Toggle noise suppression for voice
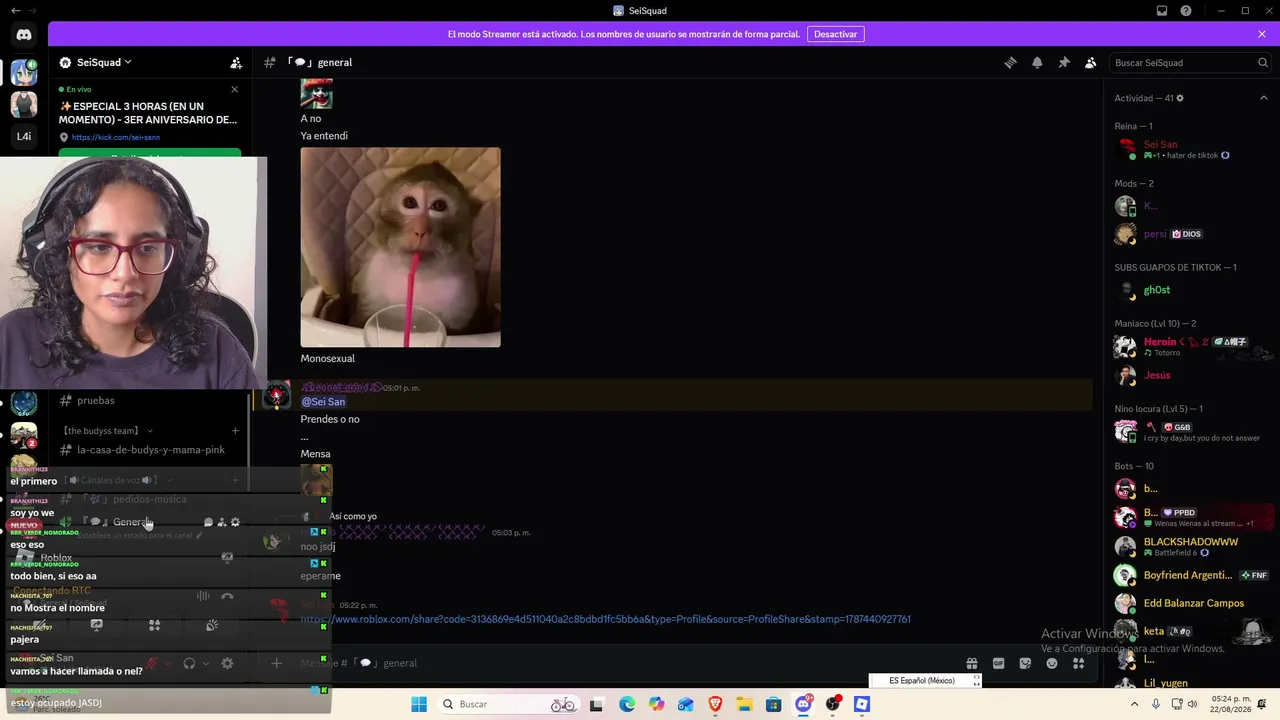Screen dimensions: 1280x720 pos(203,597)
